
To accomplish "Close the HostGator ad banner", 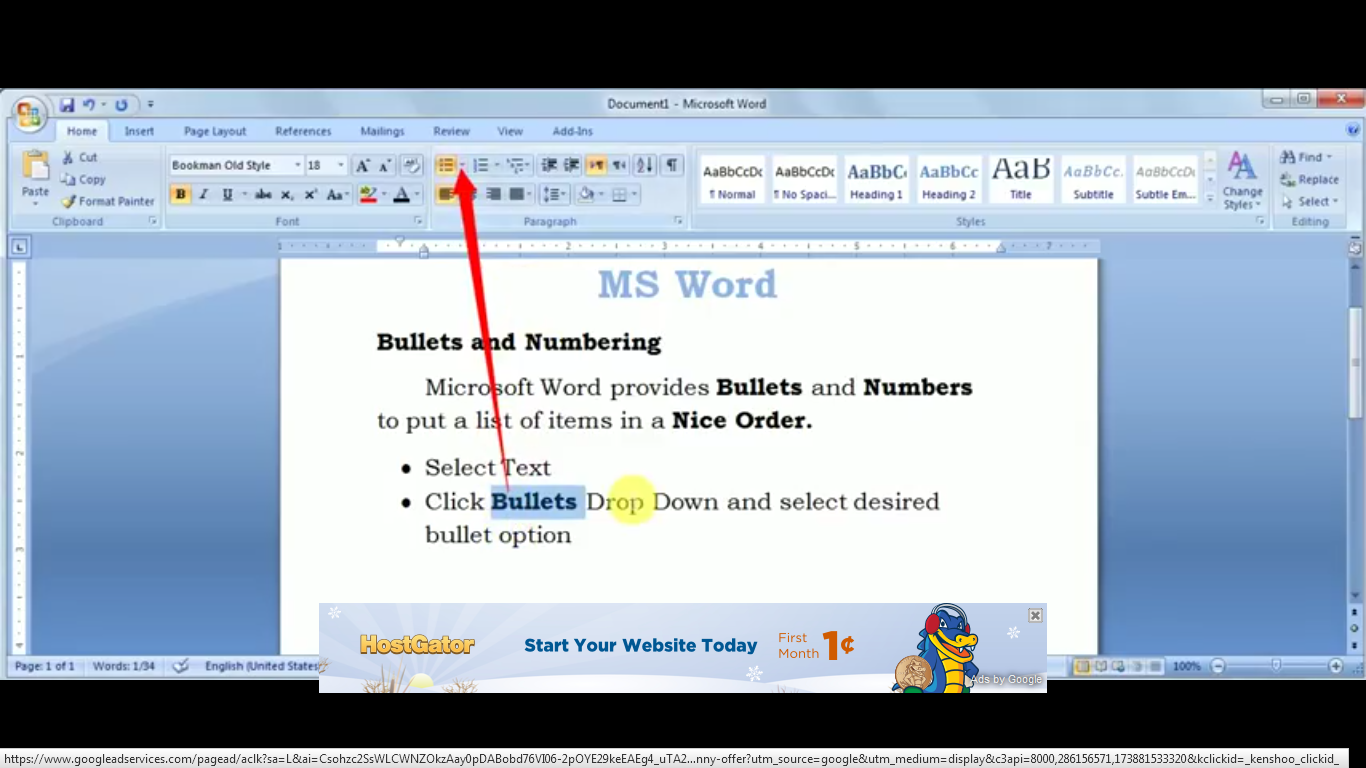I will pyautogui.click(x=1035, y=615).
